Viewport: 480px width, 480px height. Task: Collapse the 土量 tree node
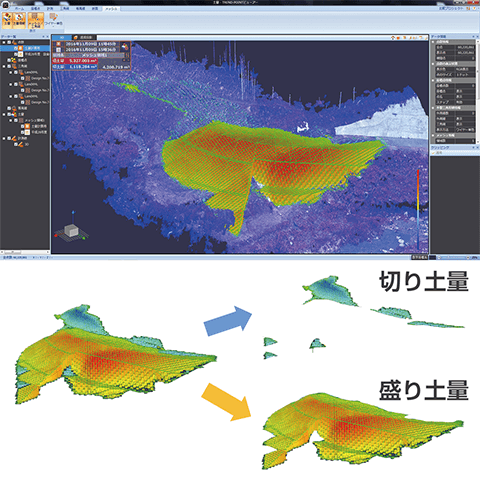(4, 114)
